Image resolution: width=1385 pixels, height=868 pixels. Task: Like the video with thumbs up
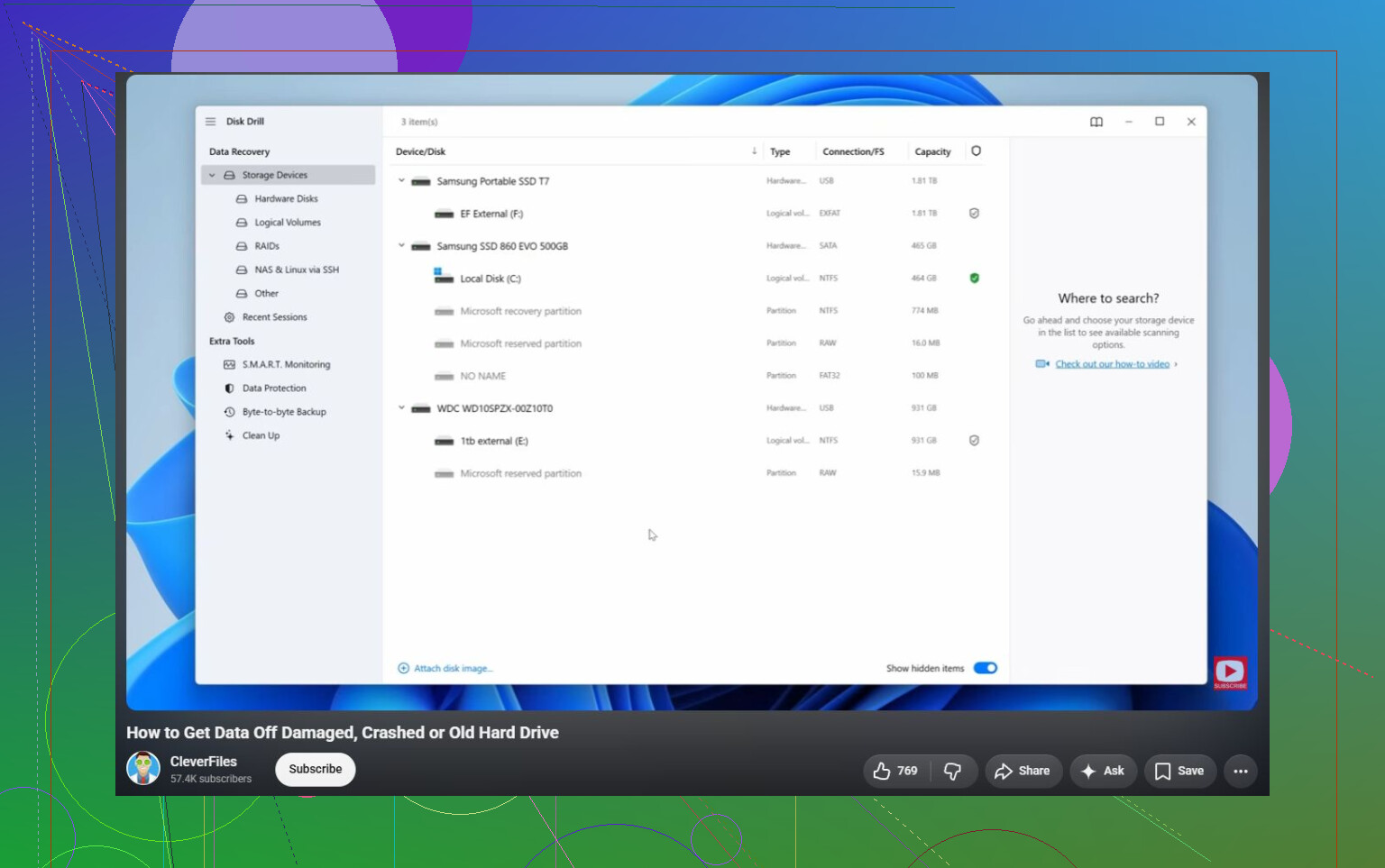(896, 771)
